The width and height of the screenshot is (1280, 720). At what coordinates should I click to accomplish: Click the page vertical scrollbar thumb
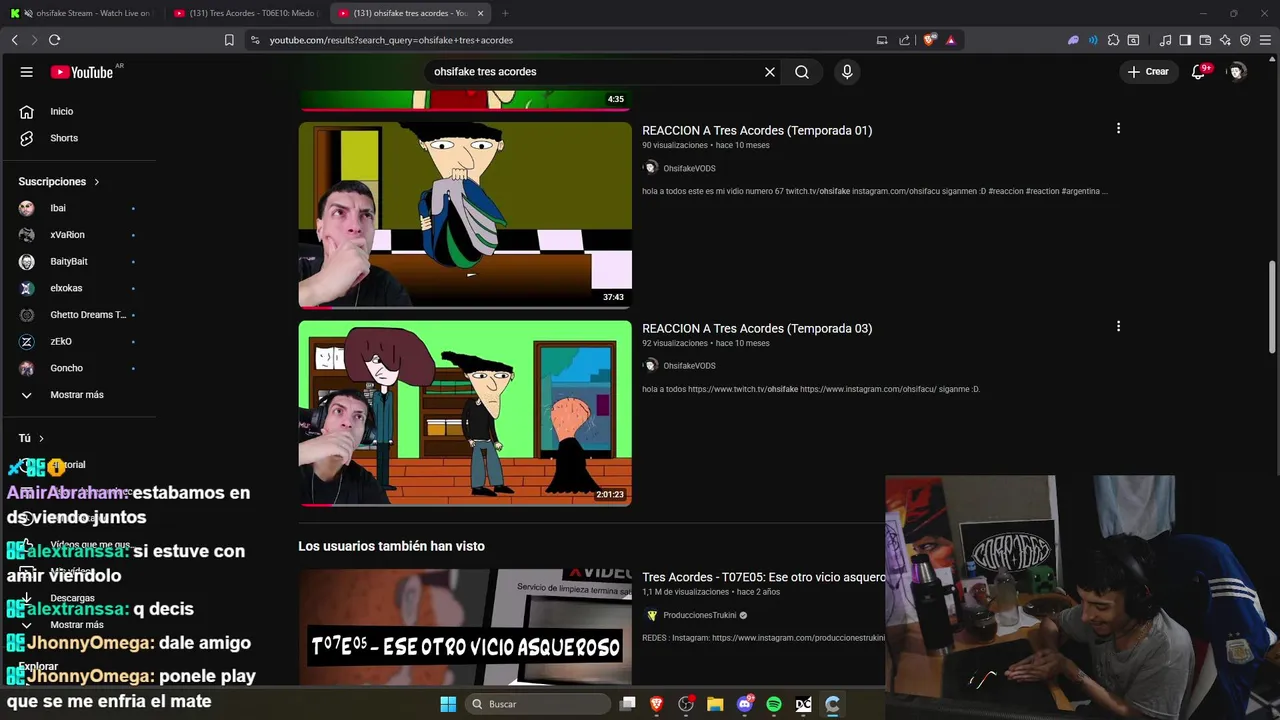click(1273, 307)
